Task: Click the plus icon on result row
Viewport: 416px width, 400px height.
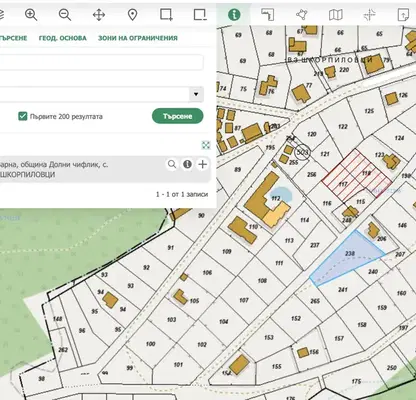Action: click(x=203, y=164)
